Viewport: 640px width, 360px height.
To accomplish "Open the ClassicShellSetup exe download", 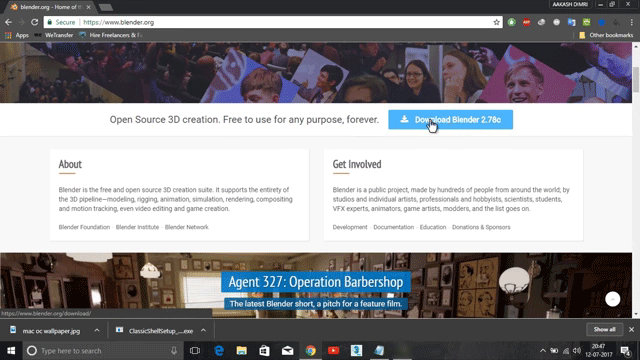I will [155, 331].
